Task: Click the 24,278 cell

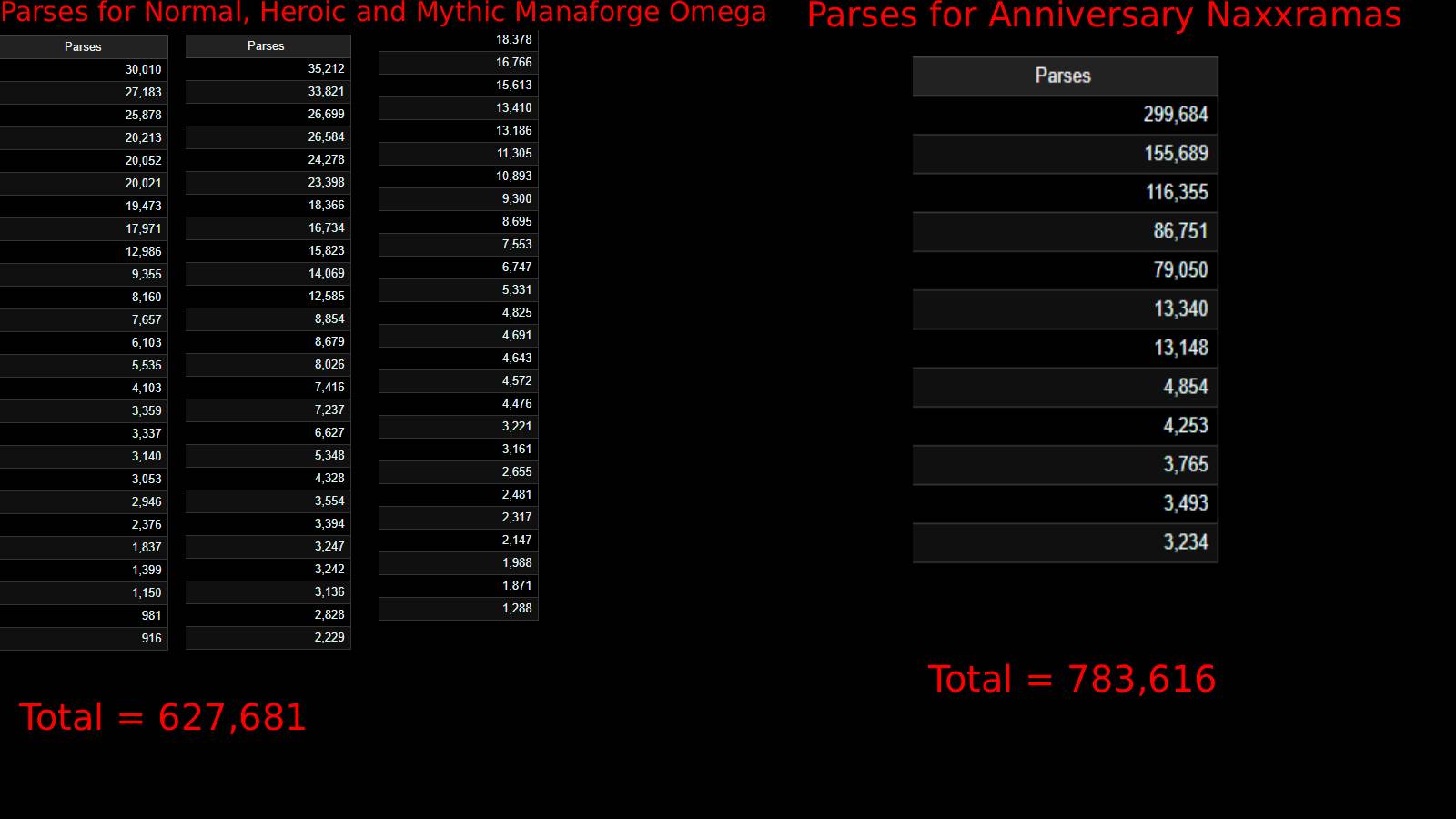Action: coord(268,159)
